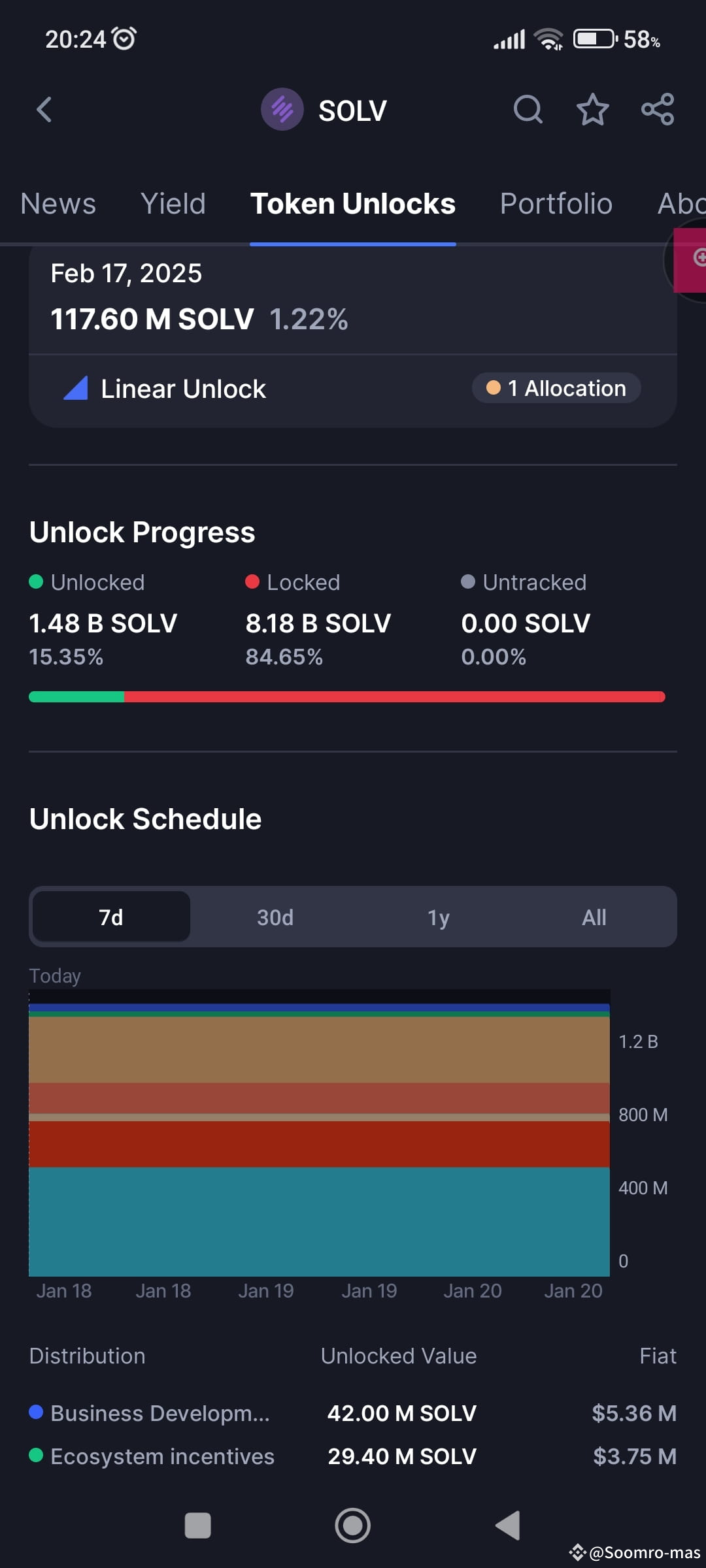
Task: Select the All timeframe button
Action: [594, 917]
